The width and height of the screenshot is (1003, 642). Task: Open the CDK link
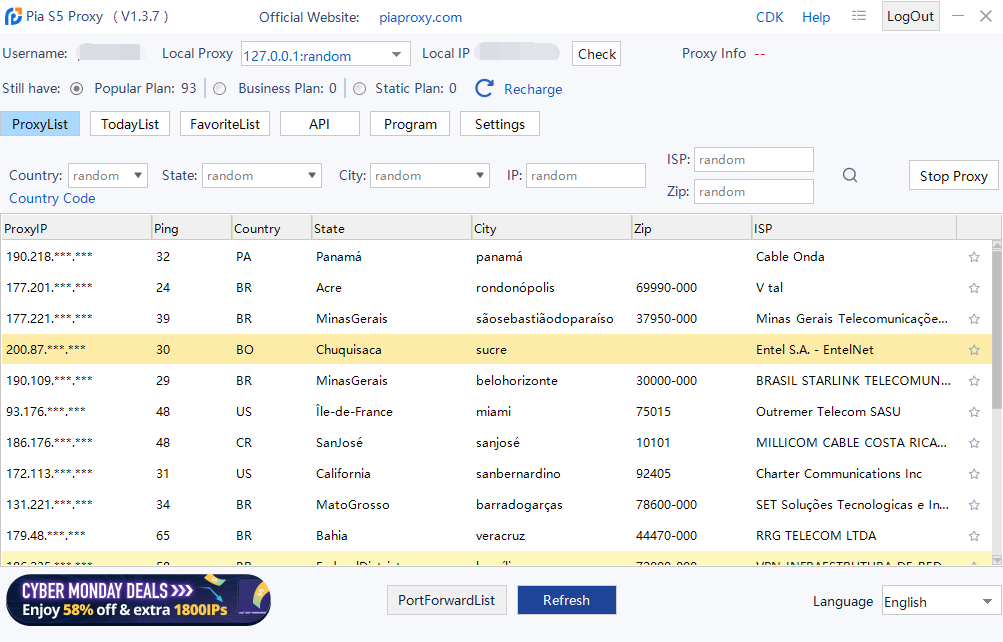770,17
